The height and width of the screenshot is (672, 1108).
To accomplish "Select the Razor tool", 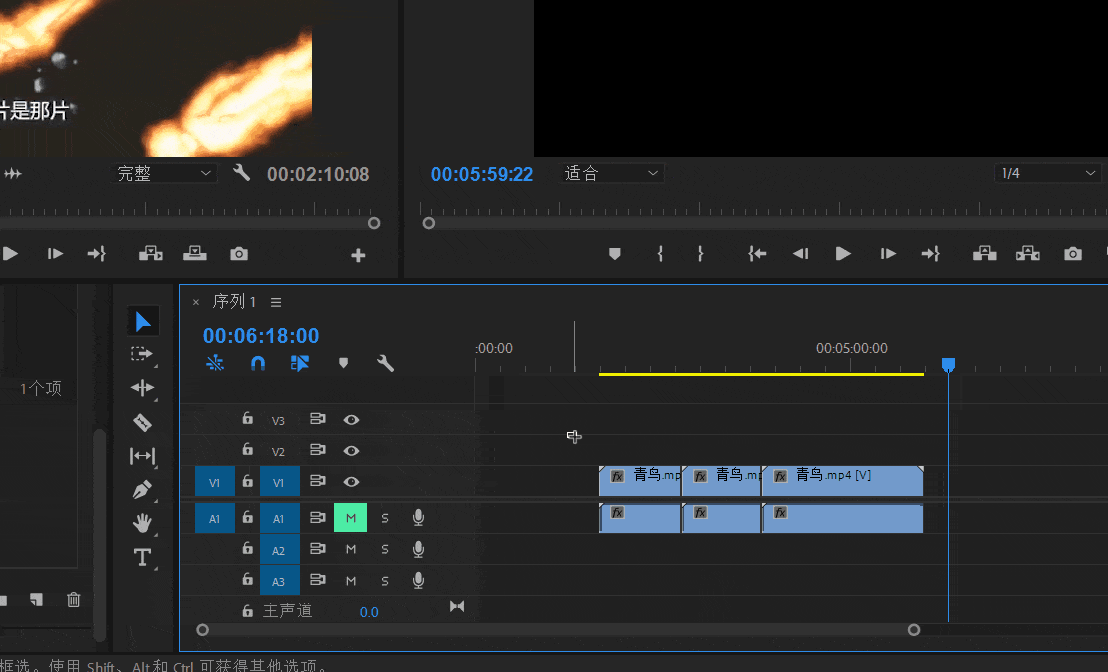I will tap(142, 422).
